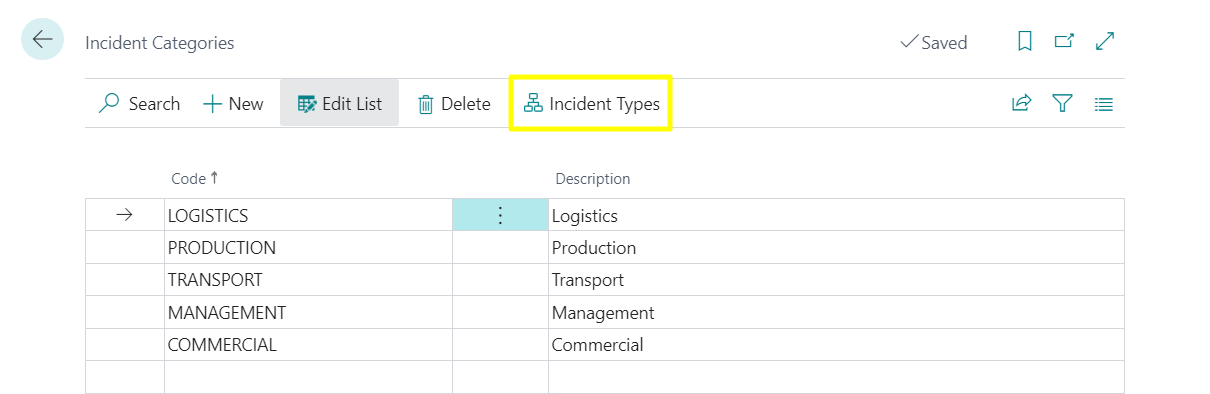Click the share icon
The image size is (1210, 394).
1021,103
